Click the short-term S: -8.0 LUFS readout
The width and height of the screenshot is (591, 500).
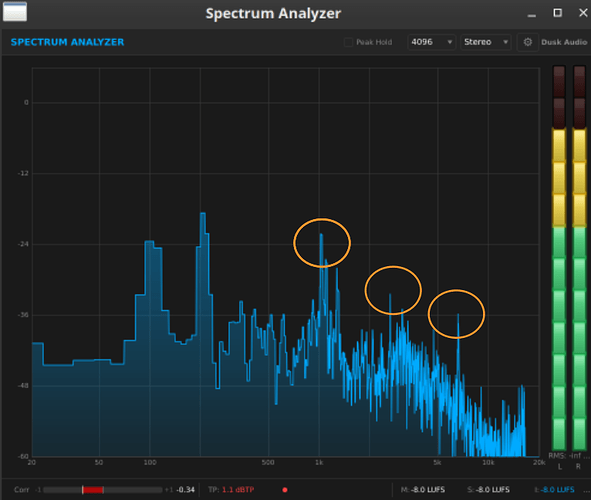[488, 490]
